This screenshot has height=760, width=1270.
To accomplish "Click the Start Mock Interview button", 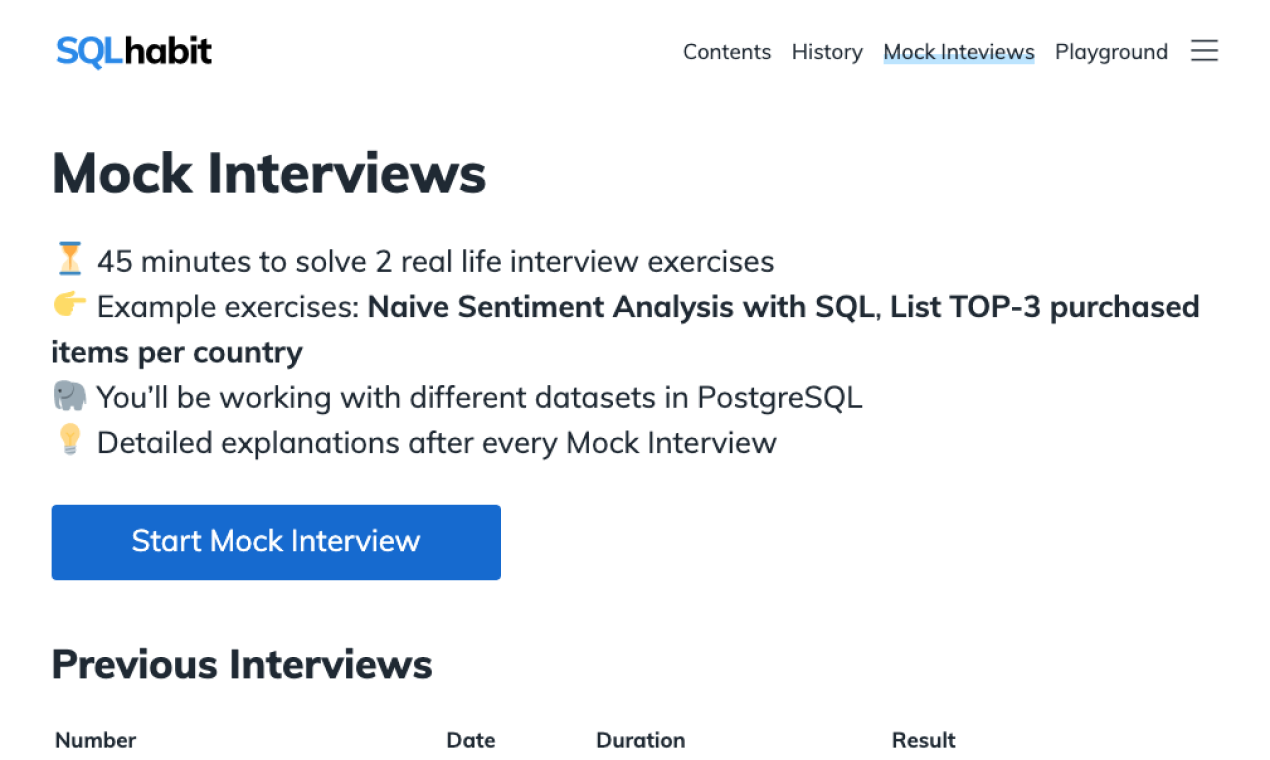I will coord(276,542).
